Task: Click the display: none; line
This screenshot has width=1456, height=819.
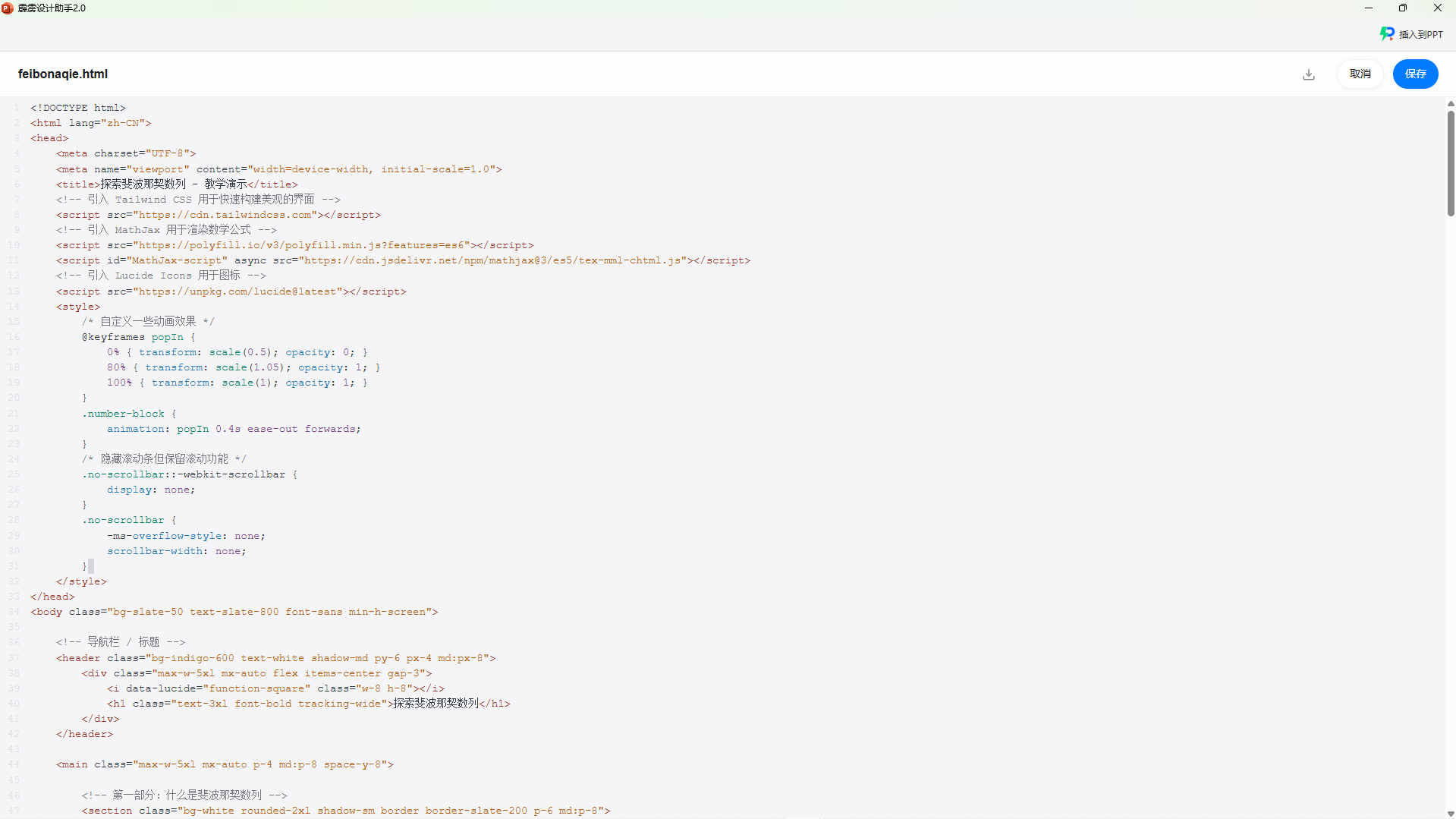Action: [x=151, y=490]
